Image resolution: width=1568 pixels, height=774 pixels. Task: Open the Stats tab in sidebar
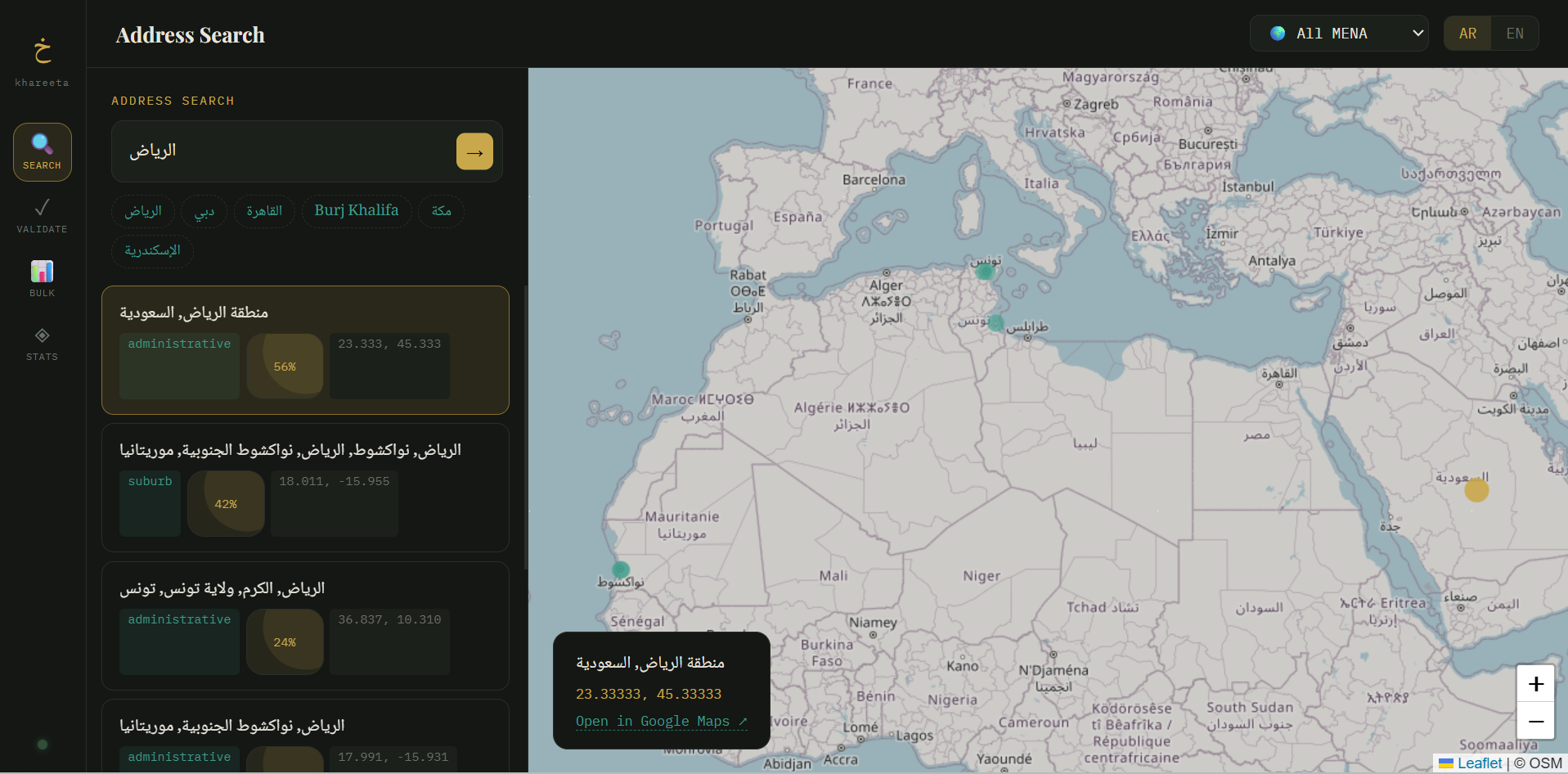[43, 344]
